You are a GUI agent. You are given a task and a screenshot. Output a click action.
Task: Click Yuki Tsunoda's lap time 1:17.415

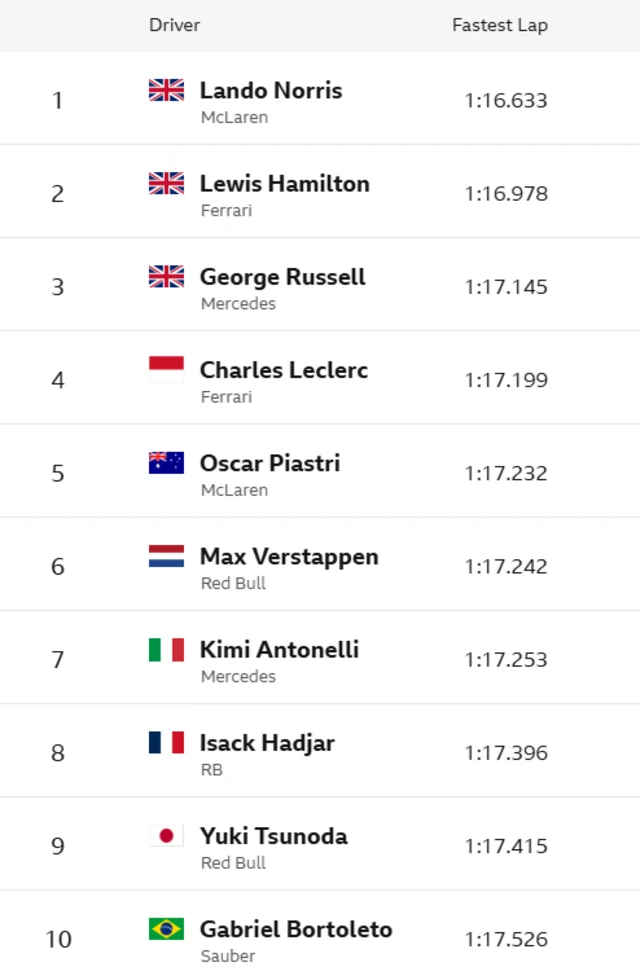click(x=506, y=846)
